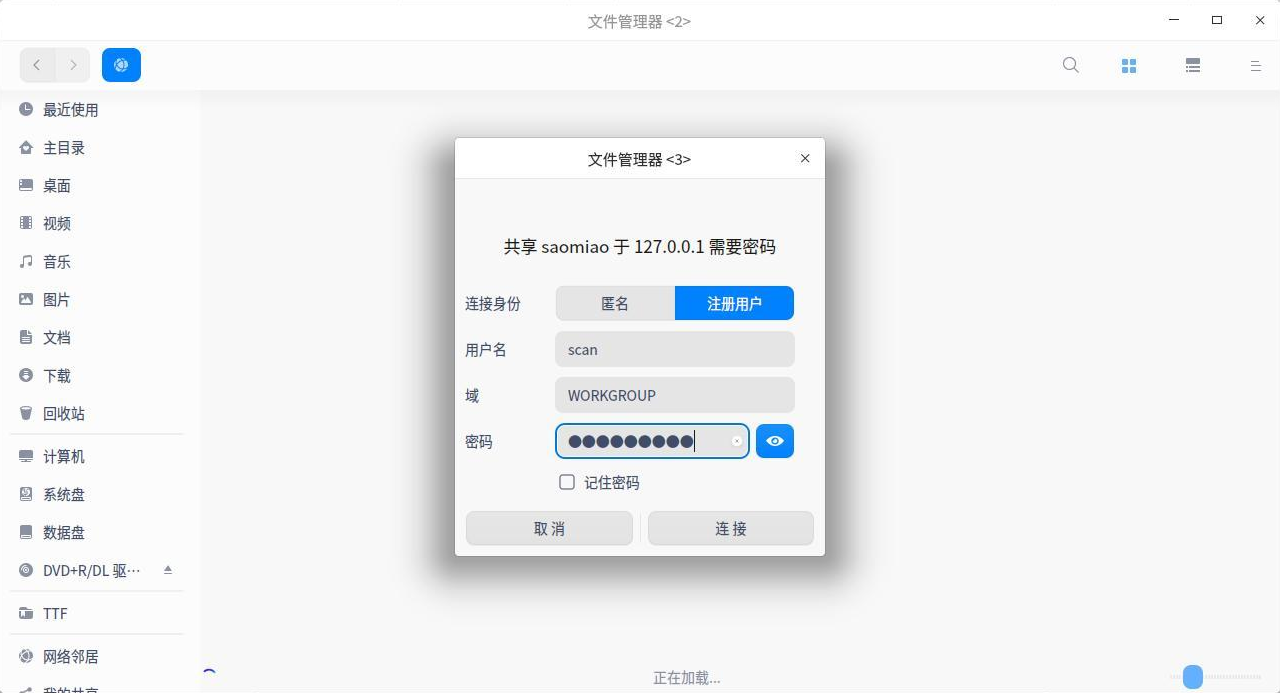Image resolution: width=1280 pixels, height=693 pixels.
Task: Select 注册用户 connection identity
Action: coord(735,303)
